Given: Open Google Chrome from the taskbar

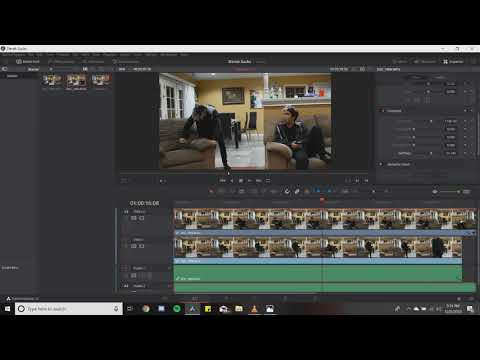Looking at the screenshot, I should [146, 309].
